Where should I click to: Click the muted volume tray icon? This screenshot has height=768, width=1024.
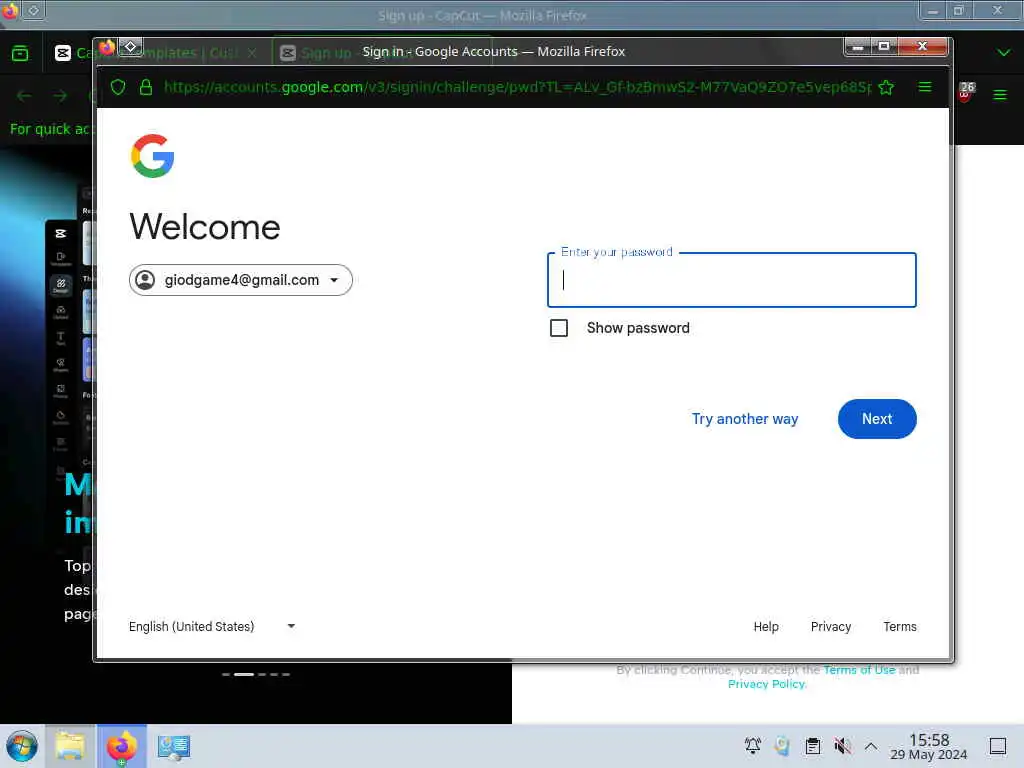pyautogui.click(x=842, y=746)
